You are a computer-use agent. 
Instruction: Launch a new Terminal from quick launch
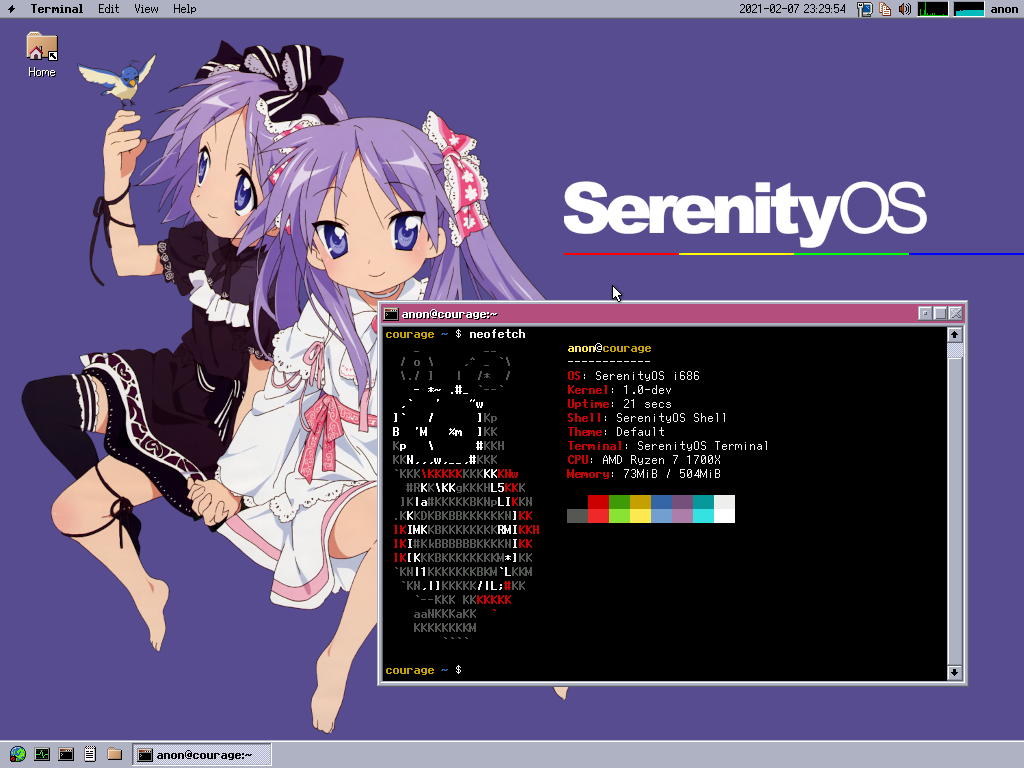66,754
